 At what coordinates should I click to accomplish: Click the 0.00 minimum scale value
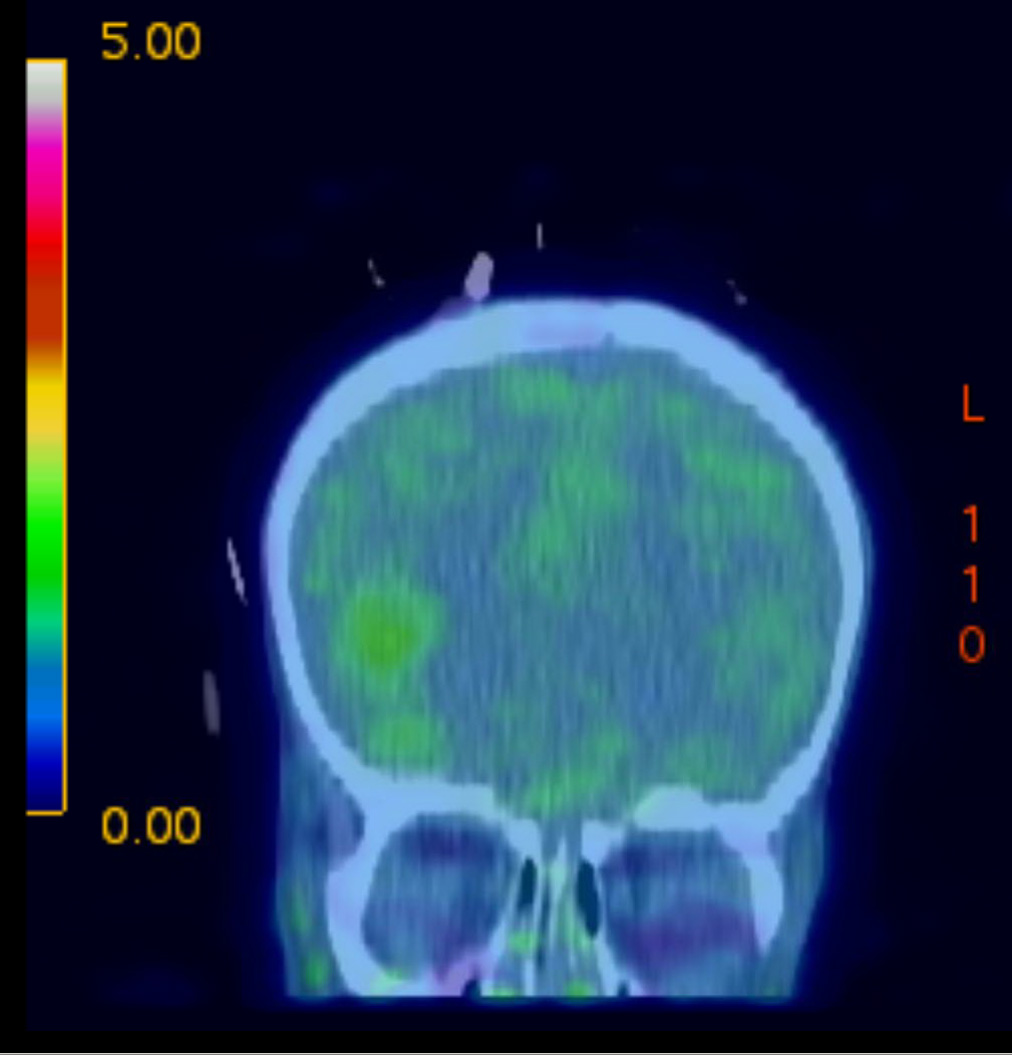click(150, 827)
